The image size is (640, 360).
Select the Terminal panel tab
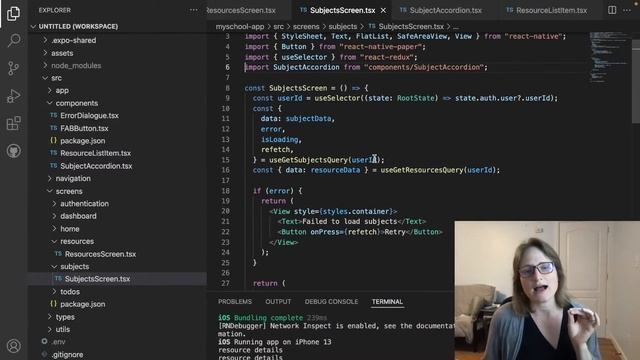point(387,302)
